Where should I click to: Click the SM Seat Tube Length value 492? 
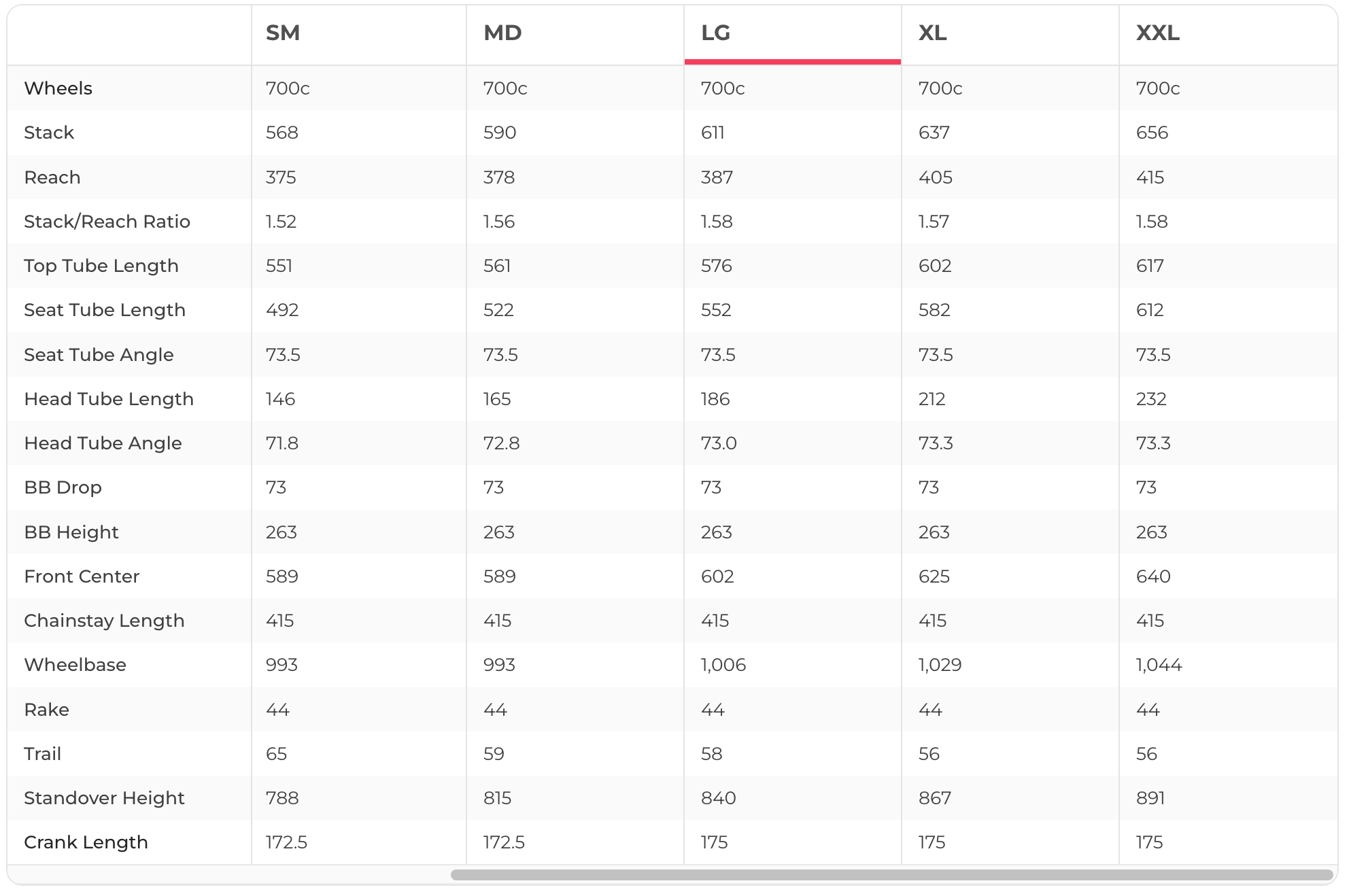click(x=282, y=310)
